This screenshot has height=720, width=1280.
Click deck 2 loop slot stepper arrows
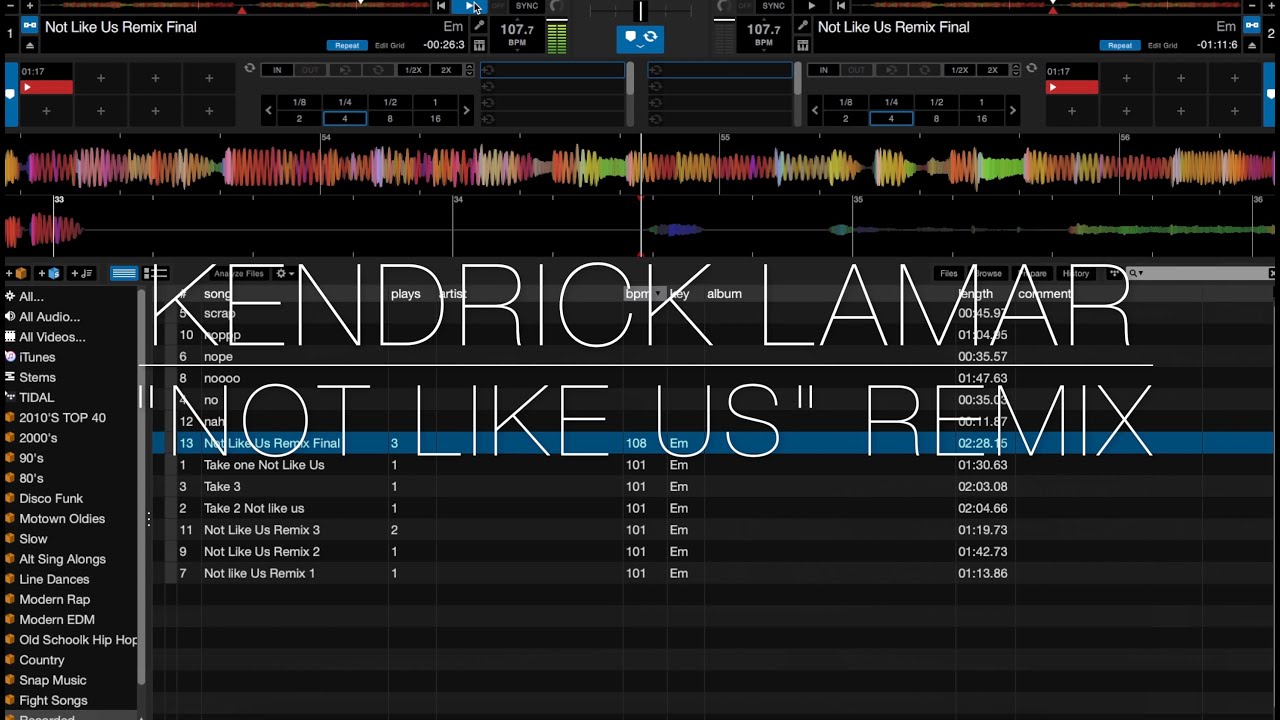1016,70
